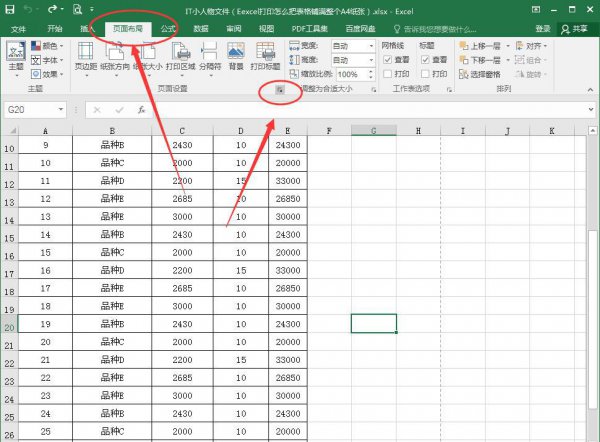Viewport: 600px width, 442px height.
Task: Toggle Headings Print (打印) checkbox
Action: 425,74
